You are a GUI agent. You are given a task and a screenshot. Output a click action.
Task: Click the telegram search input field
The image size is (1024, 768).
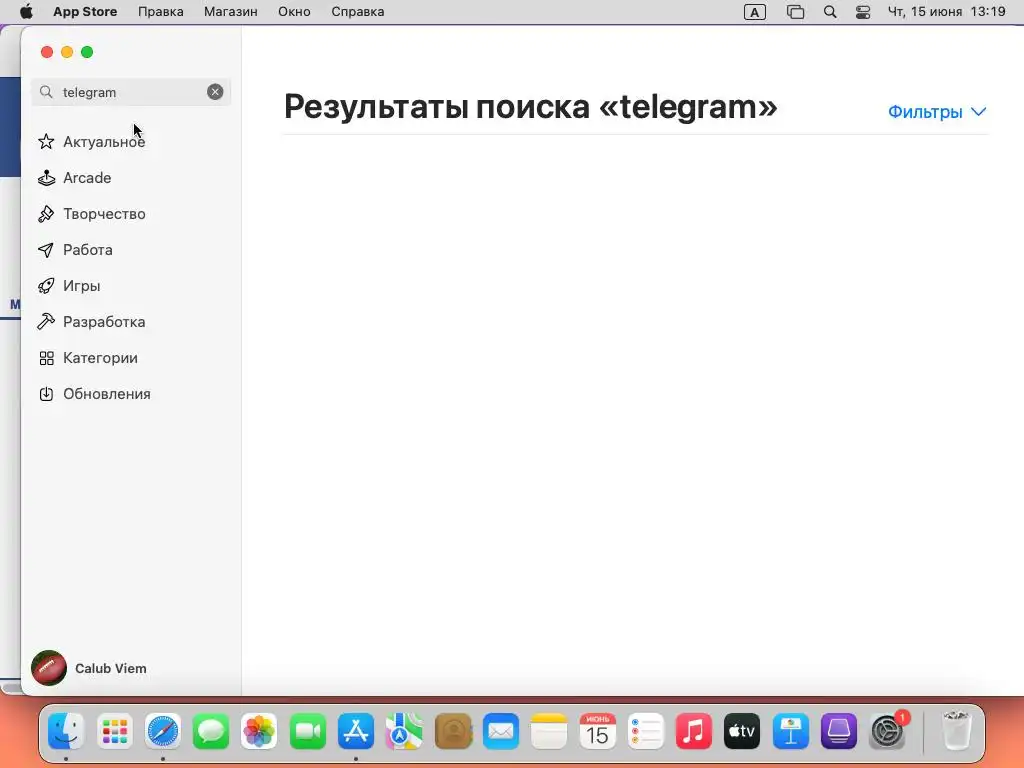[131, 92]
